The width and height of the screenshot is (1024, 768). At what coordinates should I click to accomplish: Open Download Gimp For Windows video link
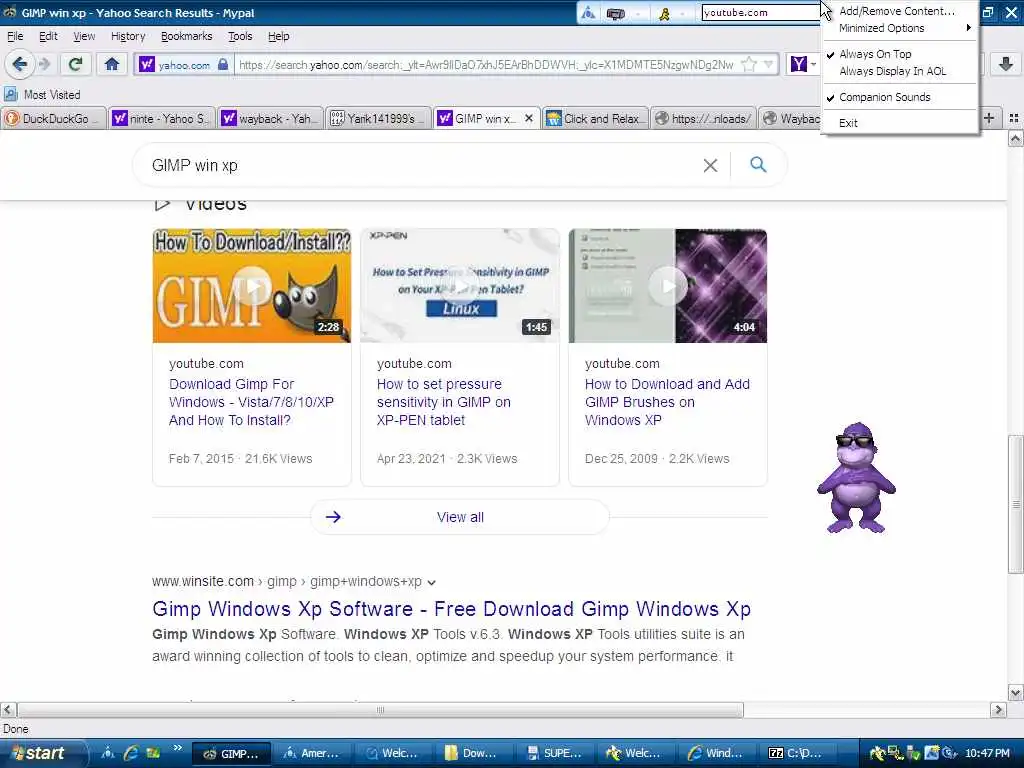(251, 402)
